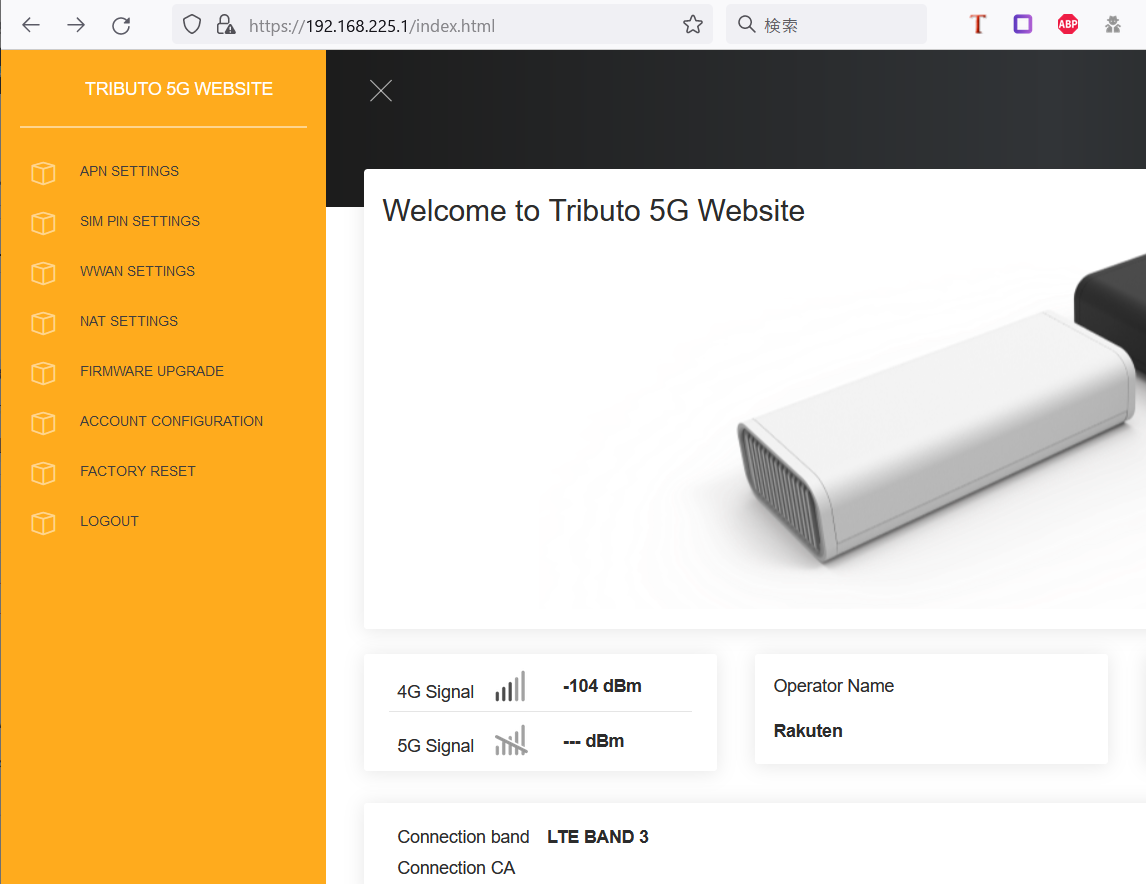Click the cube icon beside FACTORY RESET
Viewport: 1146px width, 884px height.
(x=43, y=472)
